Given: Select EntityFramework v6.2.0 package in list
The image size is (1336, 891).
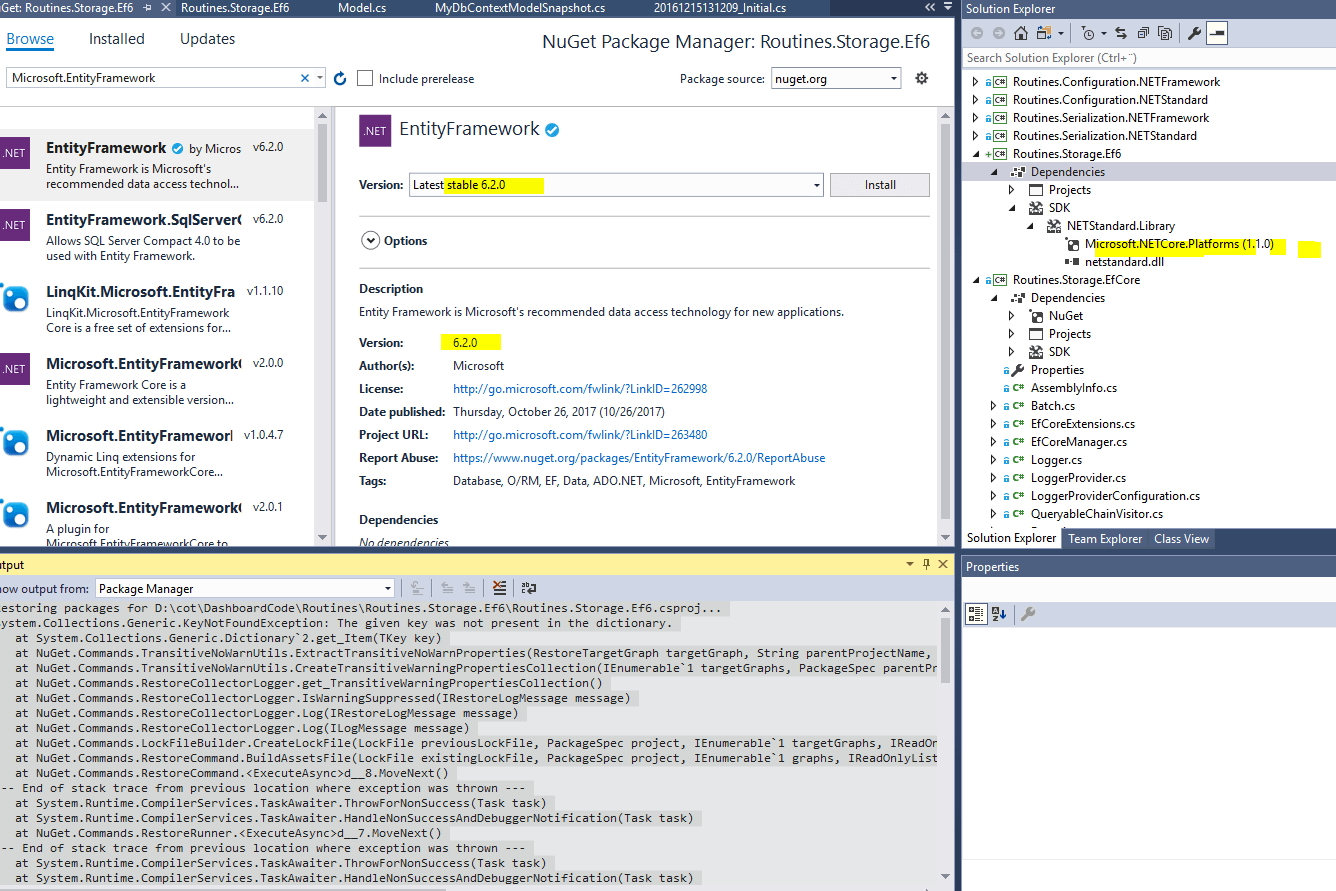Looking at the screenshot, I should pyautogui.click(x=157, y=166).
